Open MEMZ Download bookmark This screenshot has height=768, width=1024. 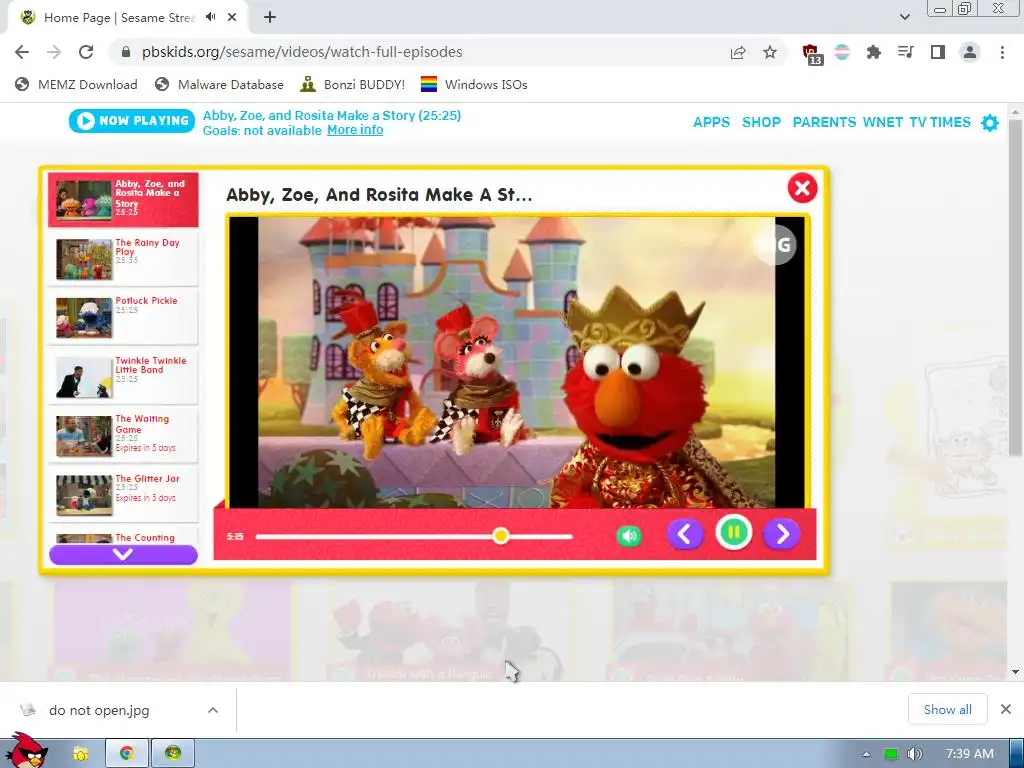[x=76, y=84]
